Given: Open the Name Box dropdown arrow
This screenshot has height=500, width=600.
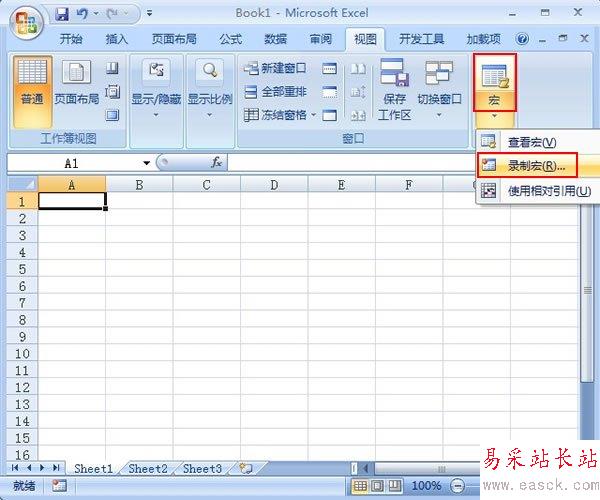Looking at the screenshot, I should pos(146,163).
